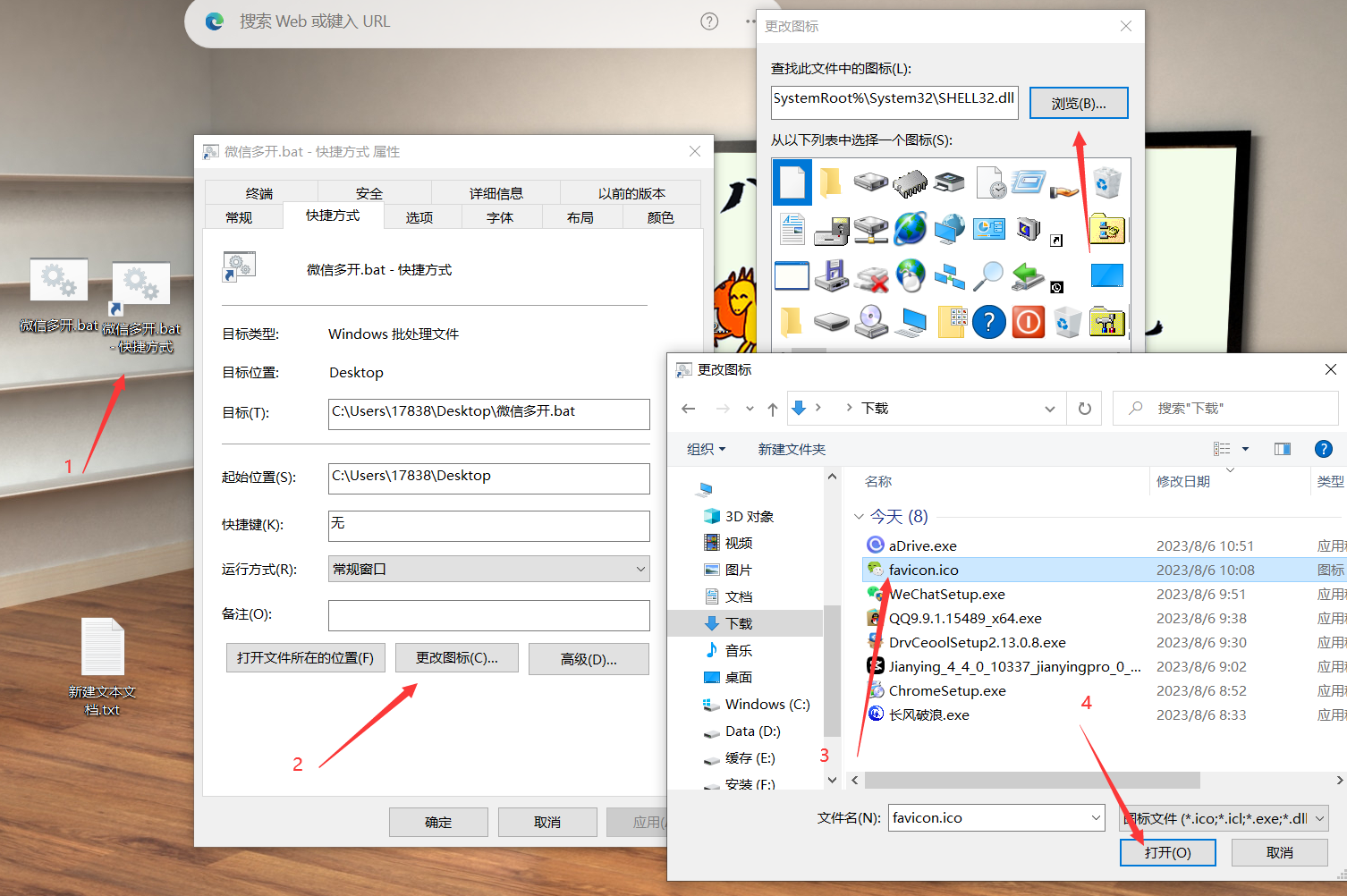Viewport: 1347px width, 896px height.
Task: Select the green arrow drive icon
Action: click(x=1029, y=276)
